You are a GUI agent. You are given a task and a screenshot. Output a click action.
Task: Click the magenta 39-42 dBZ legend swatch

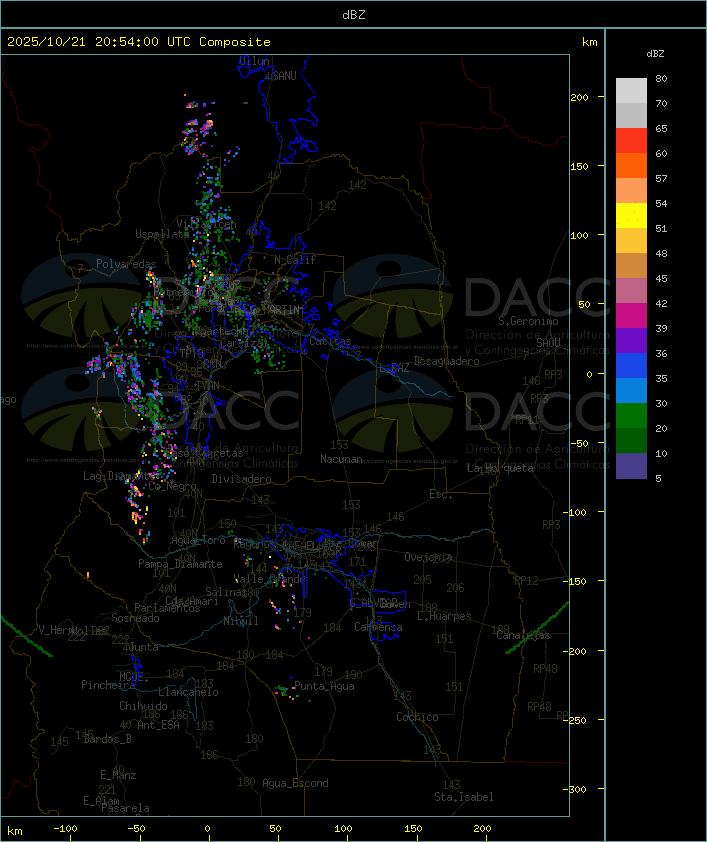[x=631, y=316]
